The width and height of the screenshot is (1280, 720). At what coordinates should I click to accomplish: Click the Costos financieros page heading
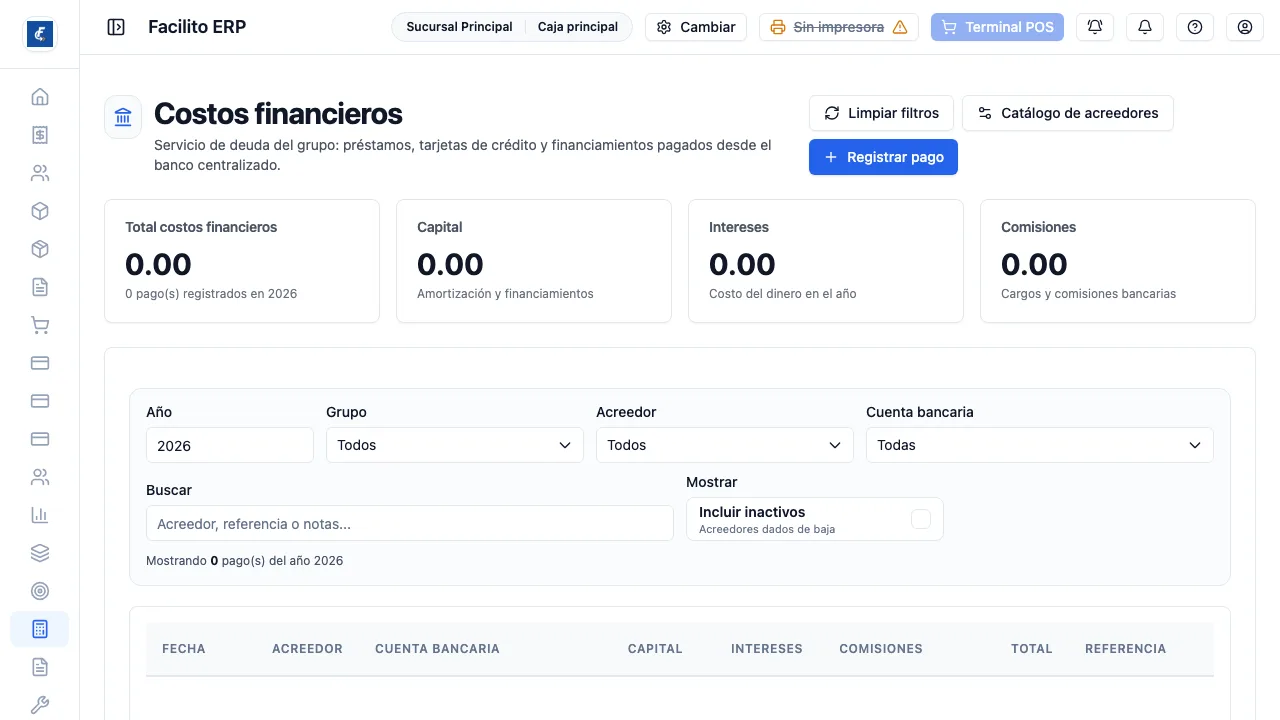pos(278,114)
